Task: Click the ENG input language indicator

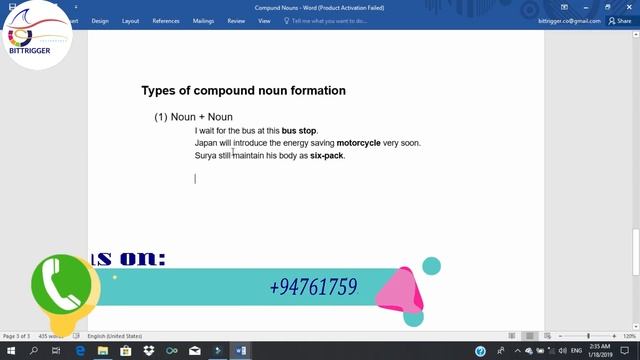Action: click(576, 351)
